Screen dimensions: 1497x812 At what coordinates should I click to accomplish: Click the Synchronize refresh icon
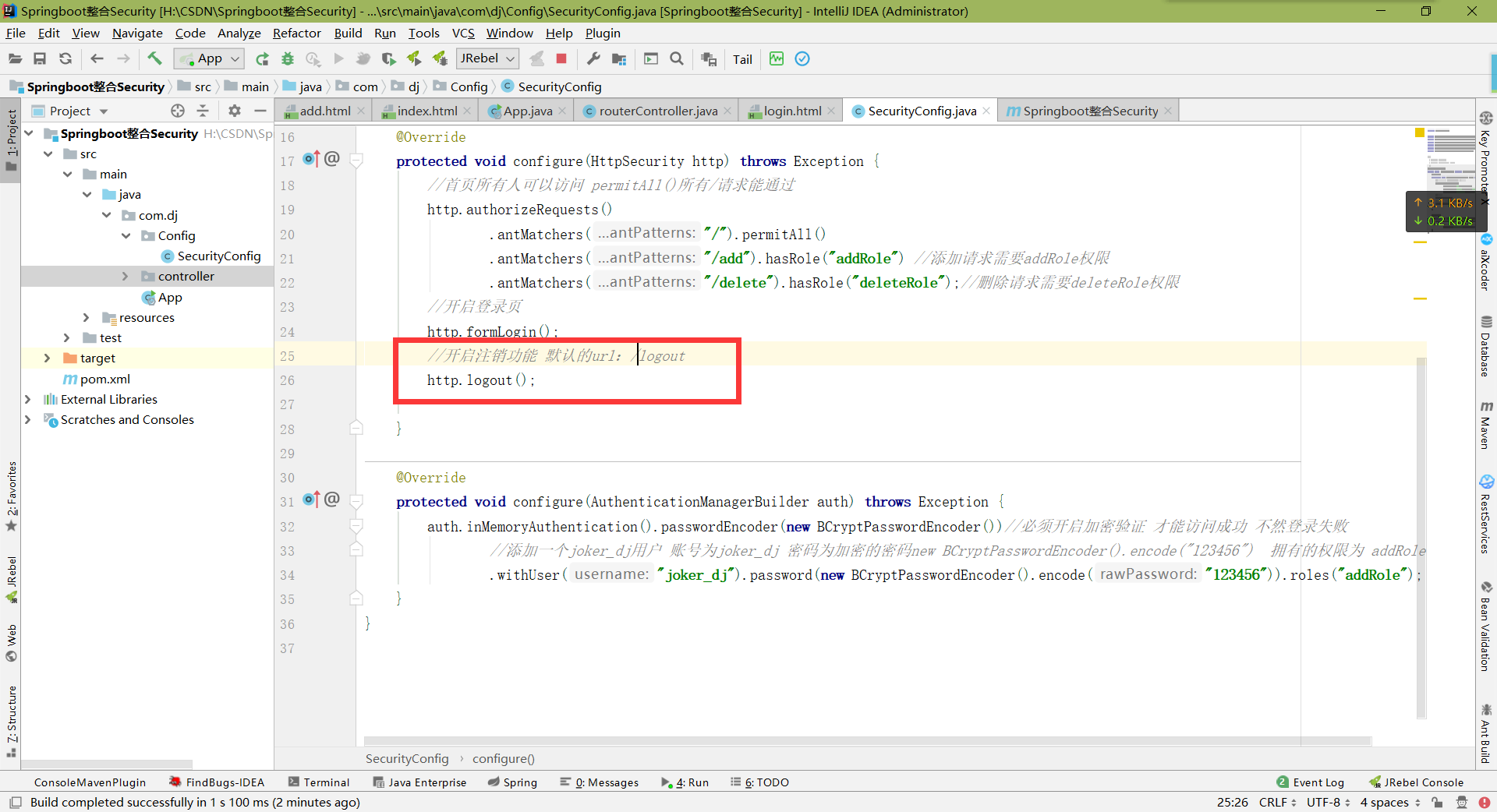[x=65, y=59]
